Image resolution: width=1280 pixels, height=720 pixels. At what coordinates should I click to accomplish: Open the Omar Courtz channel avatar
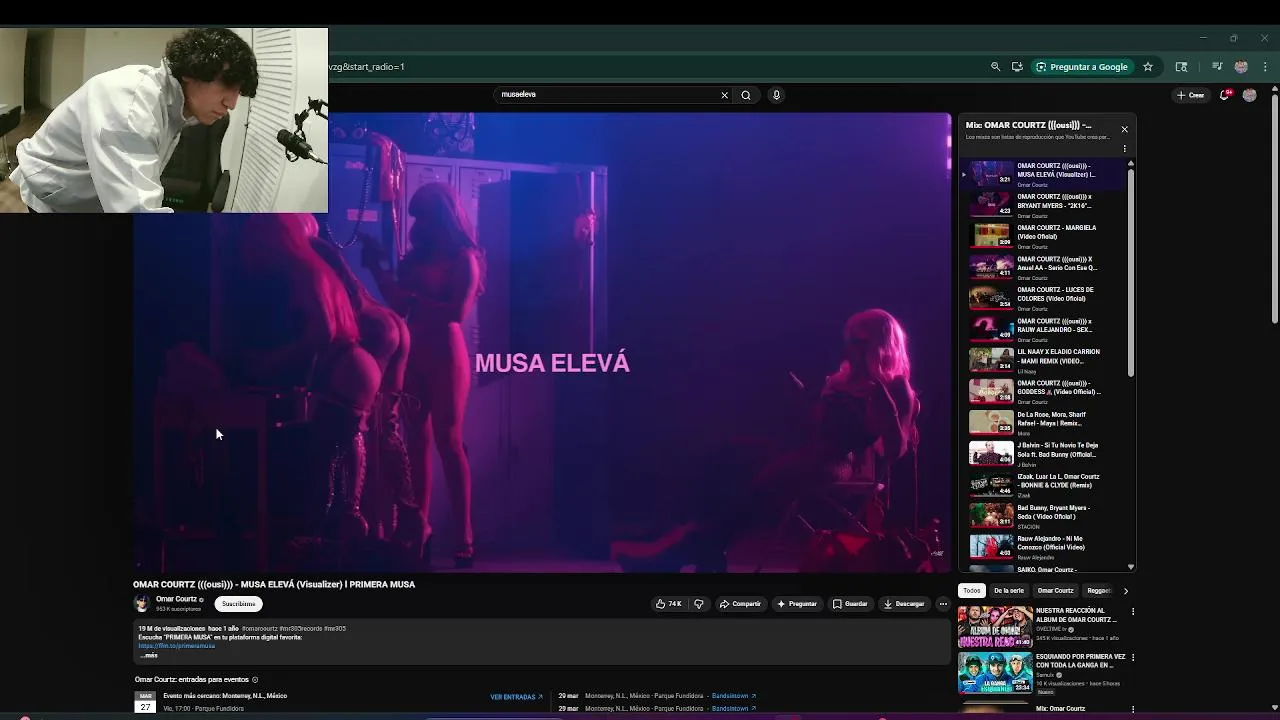(x=142, y=603)
